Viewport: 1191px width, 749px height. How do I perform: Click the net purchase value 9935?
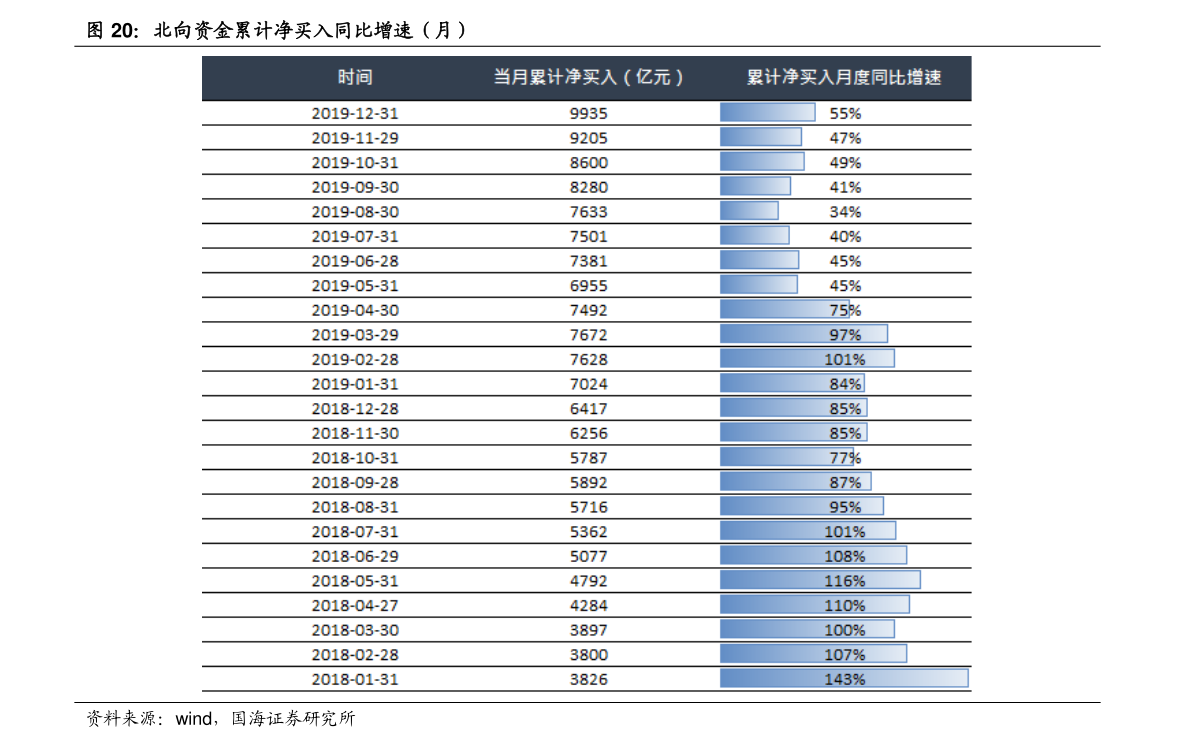tap(588, 113)
